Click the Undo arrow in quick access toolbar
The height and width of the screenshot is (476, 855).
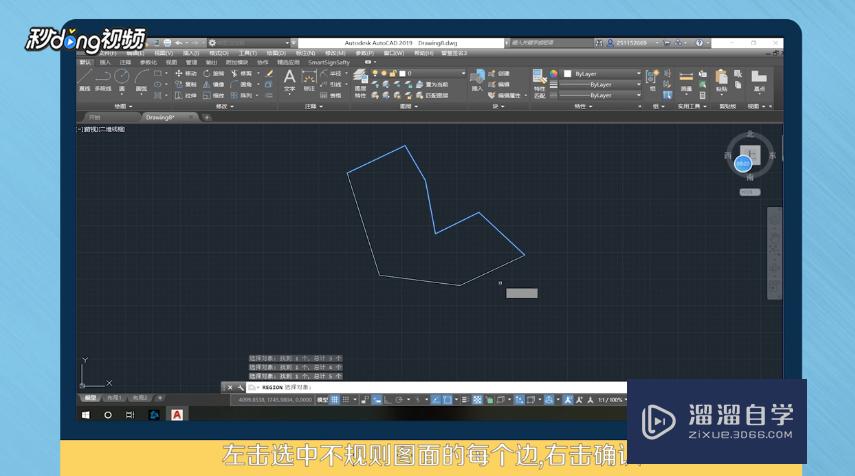click(179, 43)
